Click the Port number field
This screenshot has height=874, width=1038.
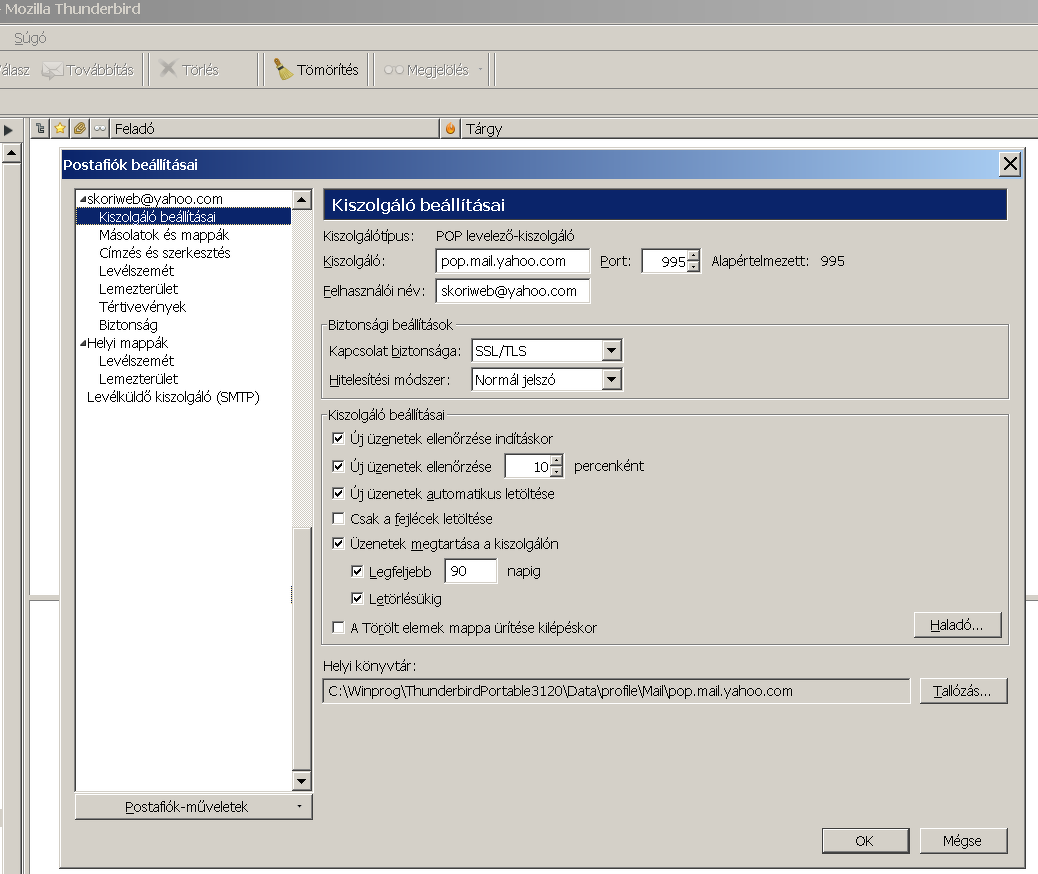[665, 262]
